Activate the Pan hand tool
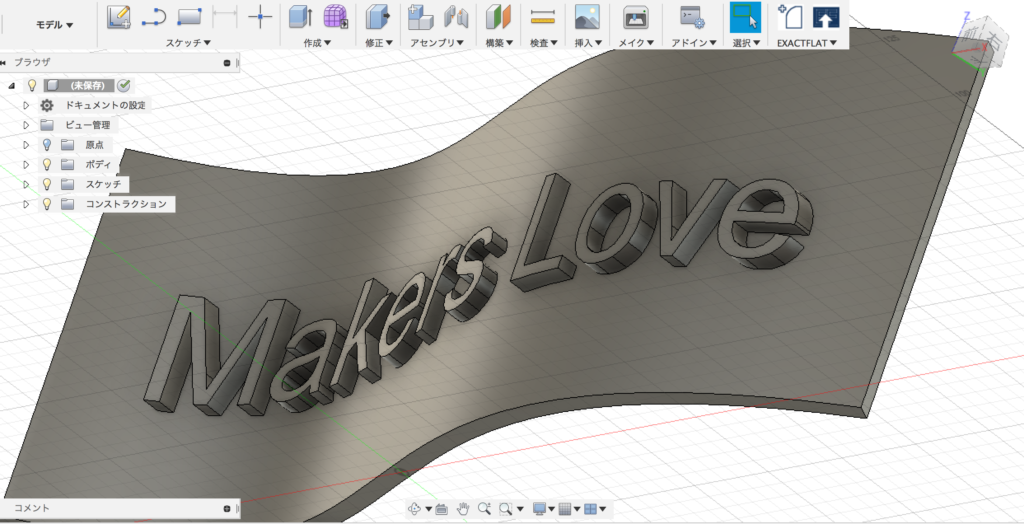The height and width of the screenshot is (524, 1024). pyautogui.click(x=463, y=509)
